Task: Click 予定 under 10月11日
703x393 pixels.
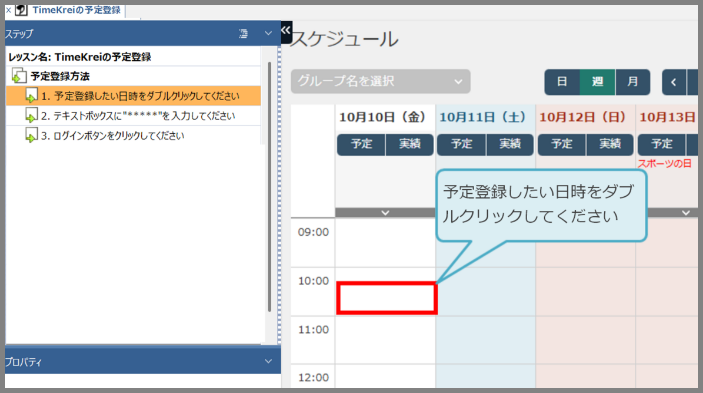Action: point(462,144)
